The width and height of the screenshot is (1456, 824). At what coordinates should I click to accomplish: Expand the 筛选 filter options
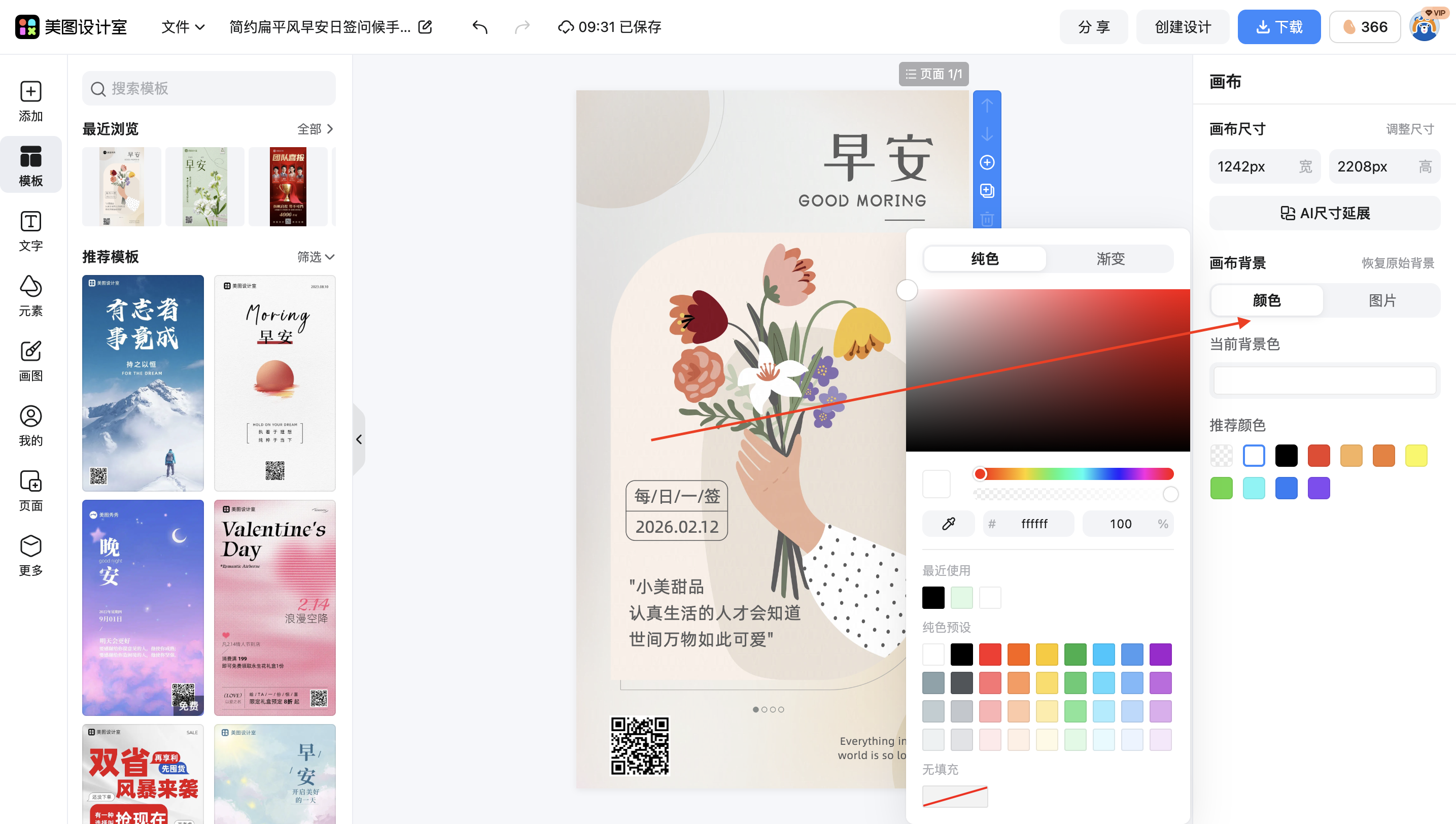(x=315, y=257)
